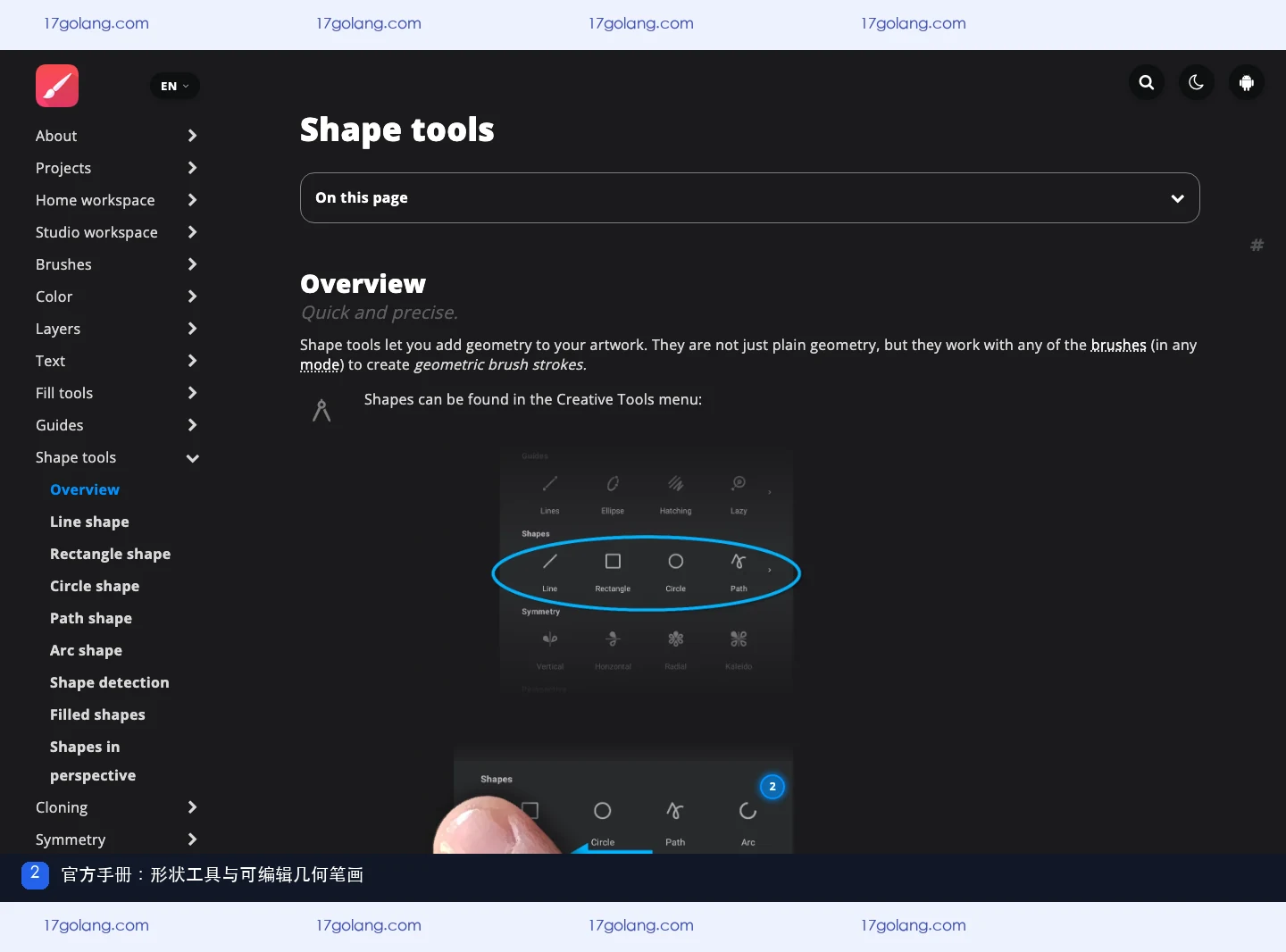Open the About menu item
Image resolution: width=1286 pixels, height=952 pixels.
56,136
